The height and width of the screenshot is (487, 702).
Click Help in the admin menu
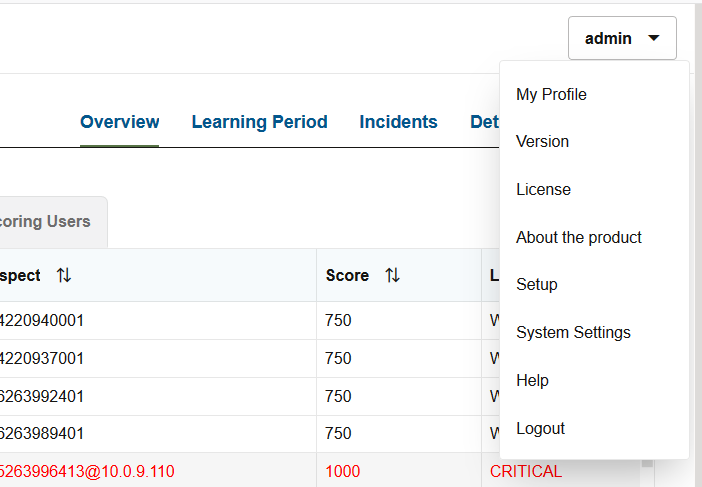pos(532,380)
